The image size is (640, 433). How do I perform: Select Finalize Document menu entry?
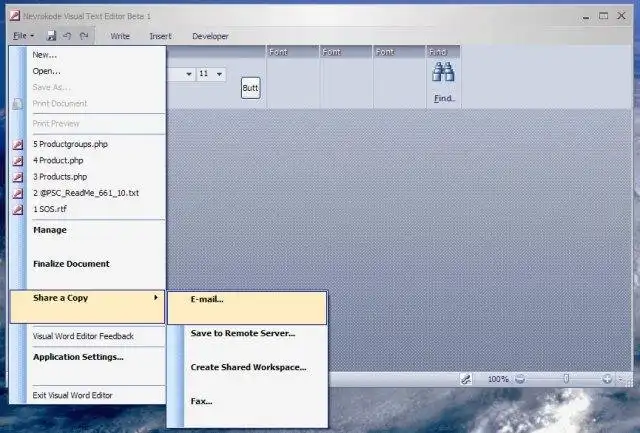[x=96, y=271]
